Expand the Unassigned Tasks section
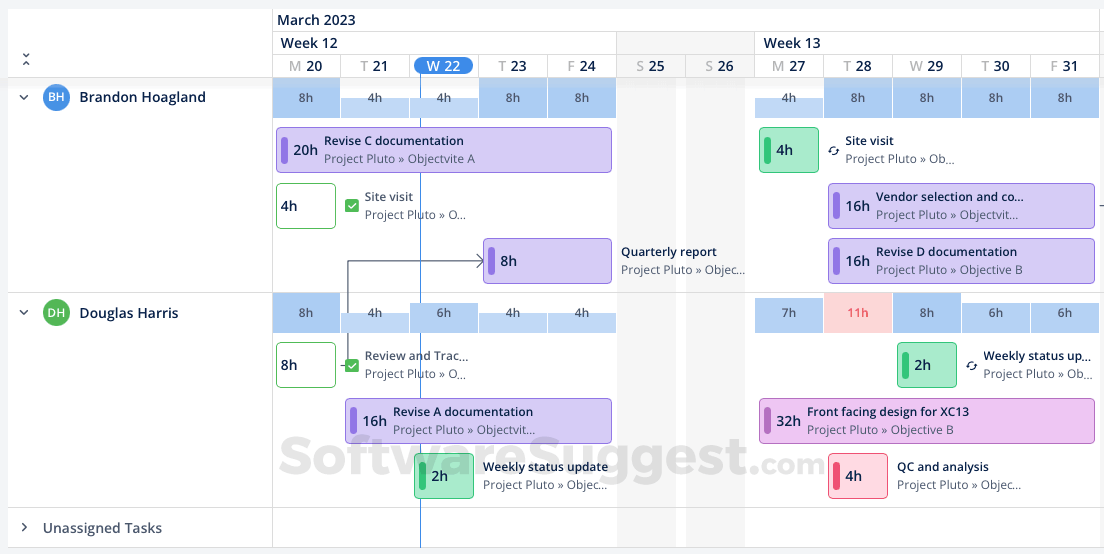Image resolution: width=1104 pixels, height=554 pixels. click(24, 528)
